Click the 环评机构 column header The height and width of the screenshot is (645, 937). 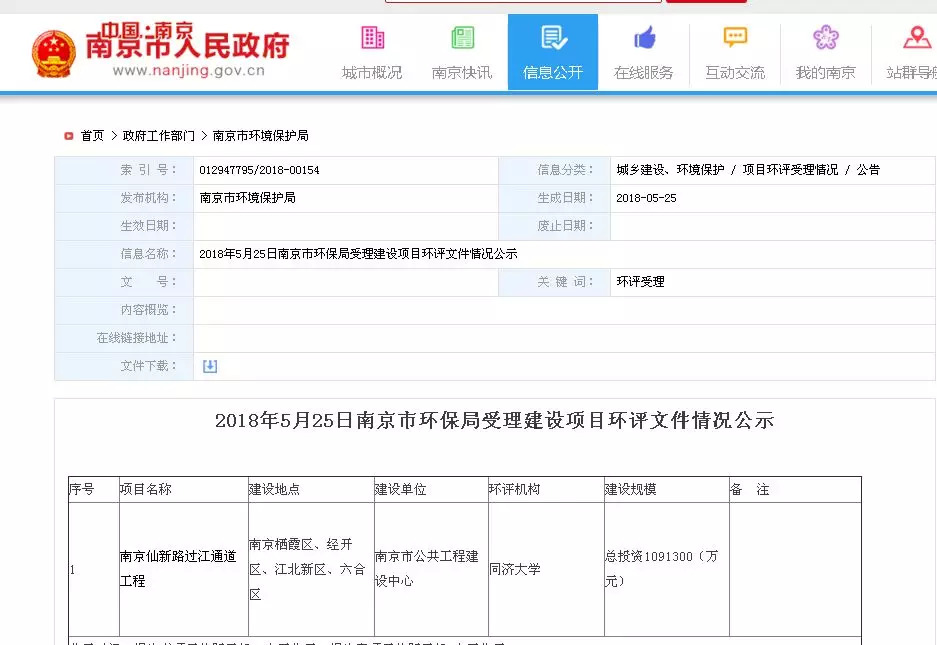click(x=515, y=490)
